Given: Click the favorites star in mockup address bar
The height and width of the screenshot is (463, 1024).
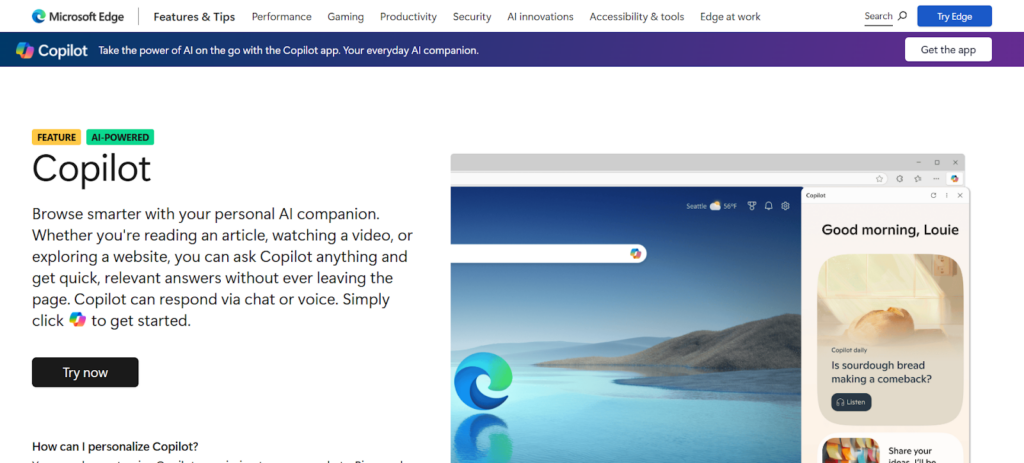Looking at the screenshot, I should pos(879,179).
